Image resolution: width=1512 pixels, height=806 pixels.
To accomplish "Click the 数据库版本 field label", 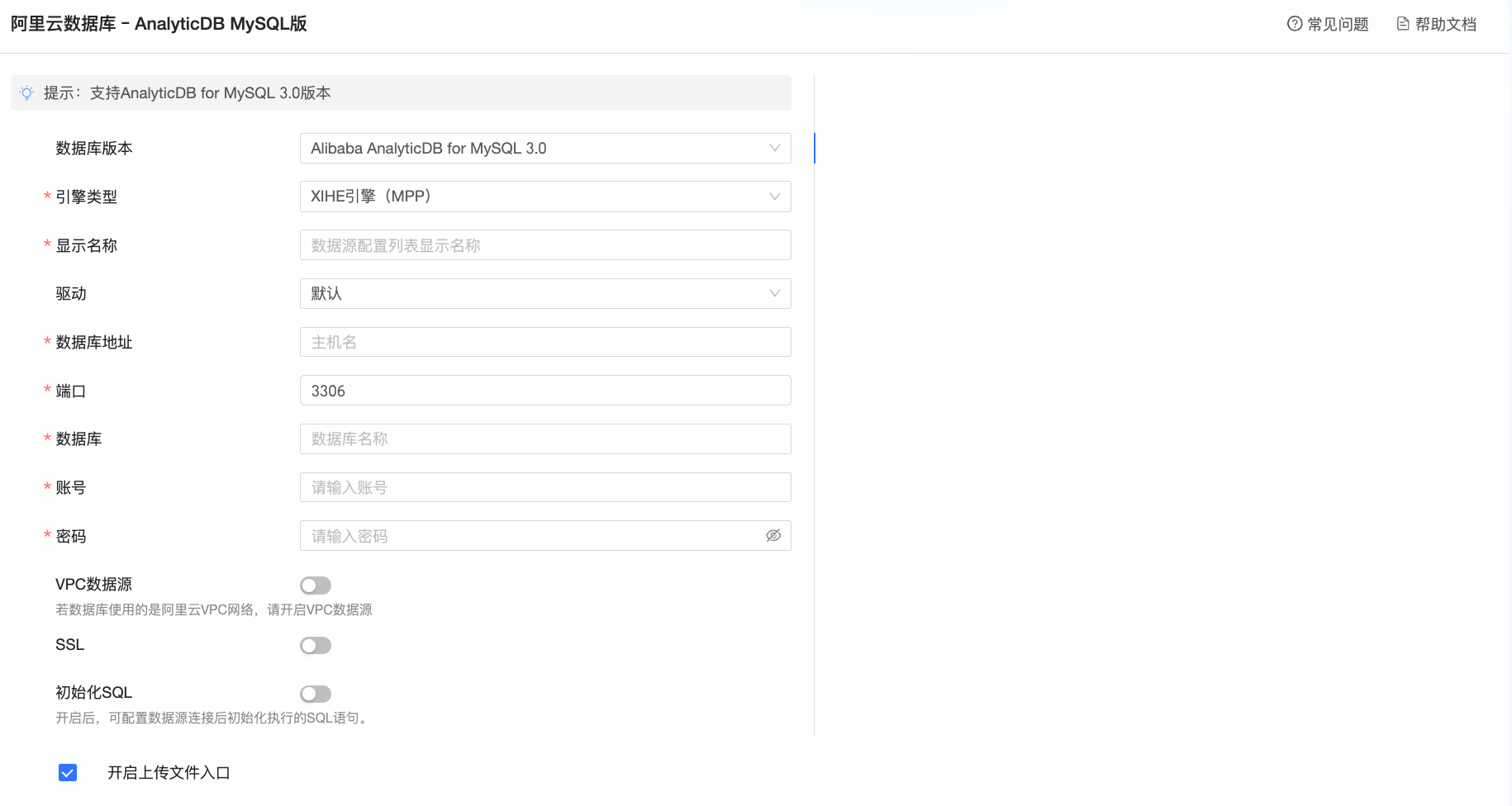I will point(94,149).
